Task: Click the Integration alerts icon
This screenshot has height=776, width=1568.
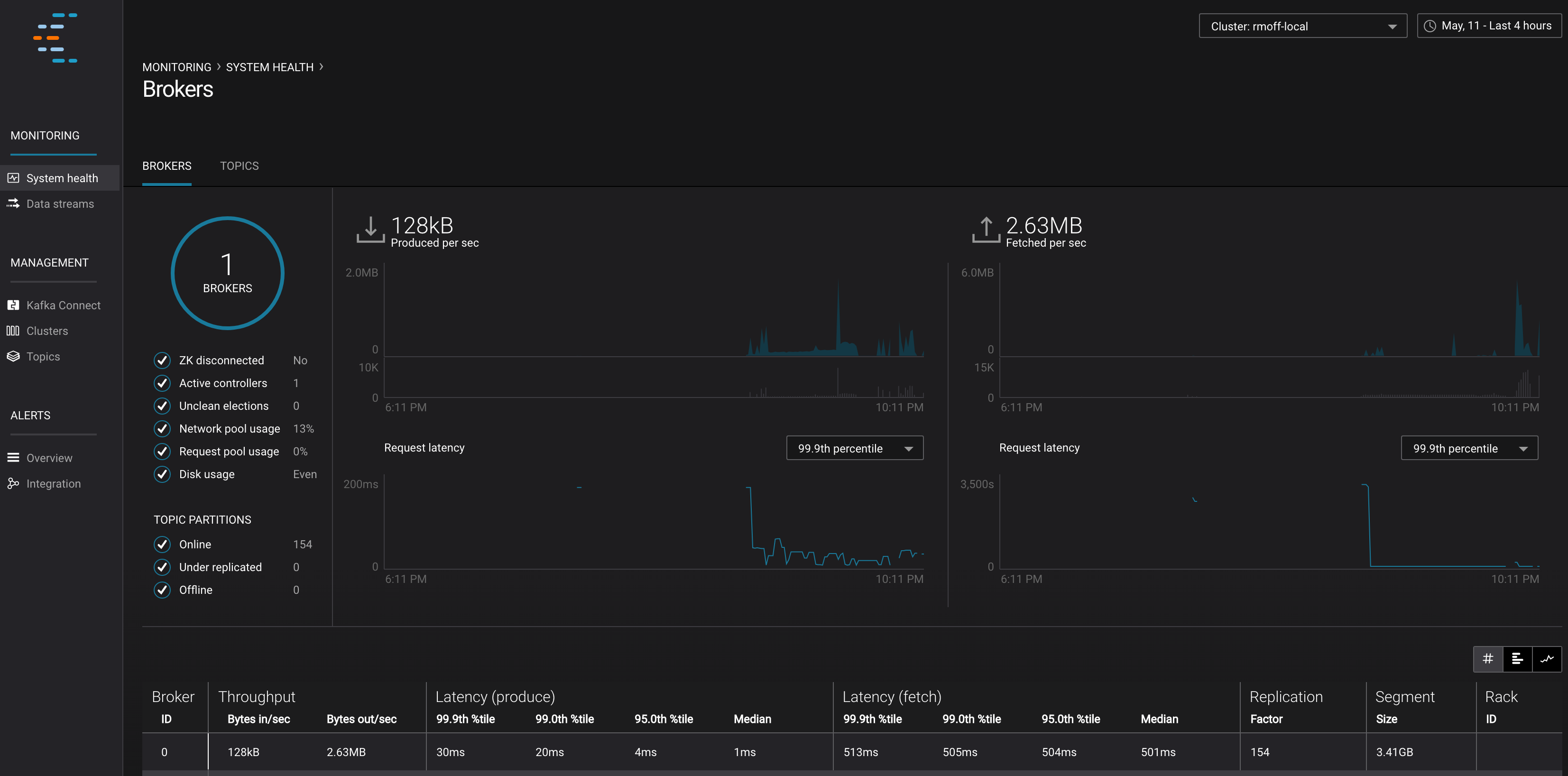Action: pos(13,483)
